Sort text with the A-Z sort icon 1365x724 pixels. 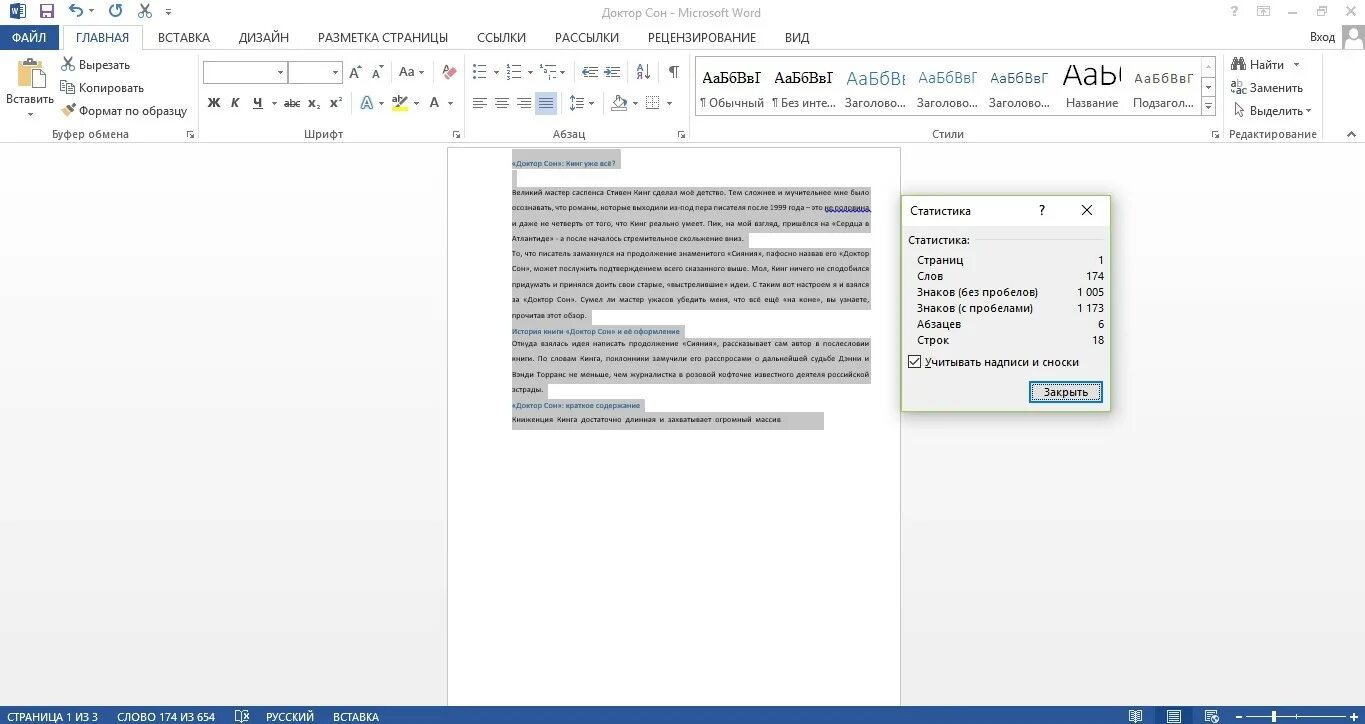point(643,72)
